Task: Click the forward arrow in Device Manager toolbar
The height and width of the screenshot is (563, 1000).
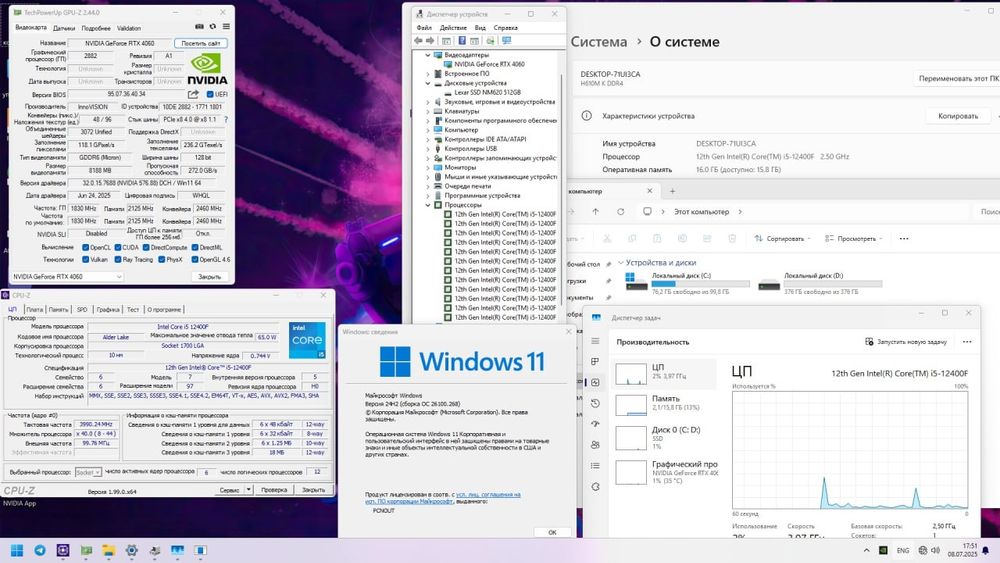Action: click(x=430, y=40)
